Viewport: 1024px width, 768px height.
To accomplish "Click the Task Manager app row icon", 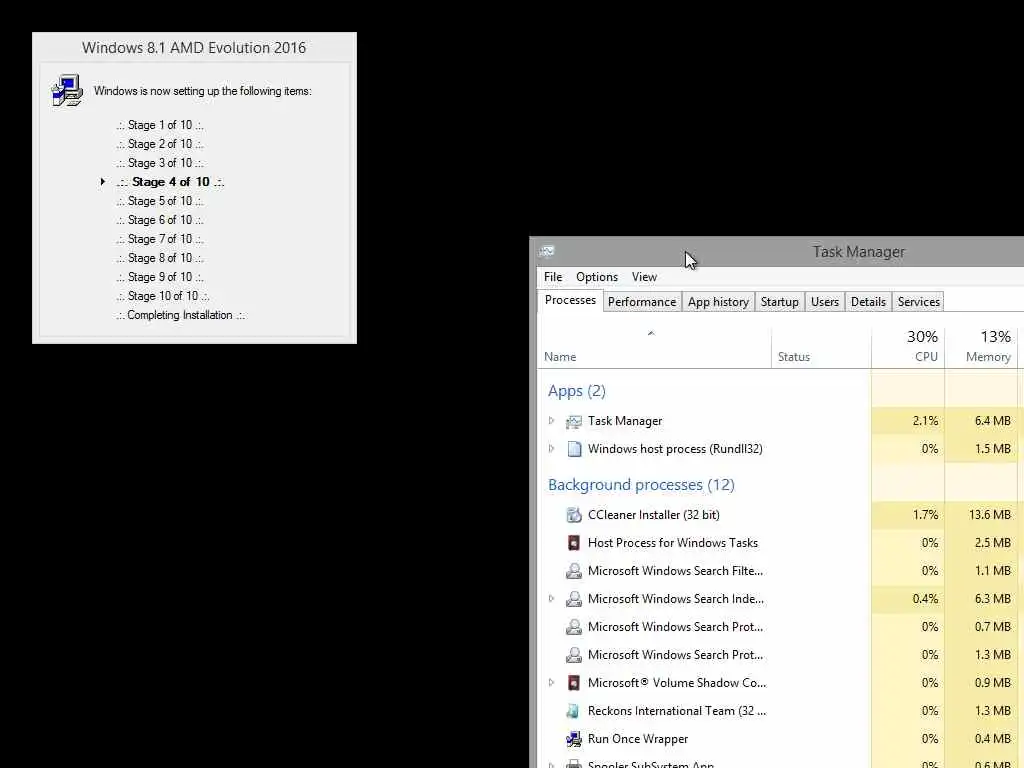I will click(x=573, y=422).
